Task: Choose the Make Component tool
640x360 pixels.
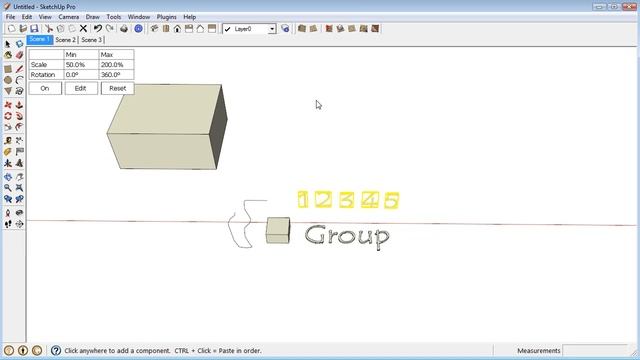Action: coord(19,44)
